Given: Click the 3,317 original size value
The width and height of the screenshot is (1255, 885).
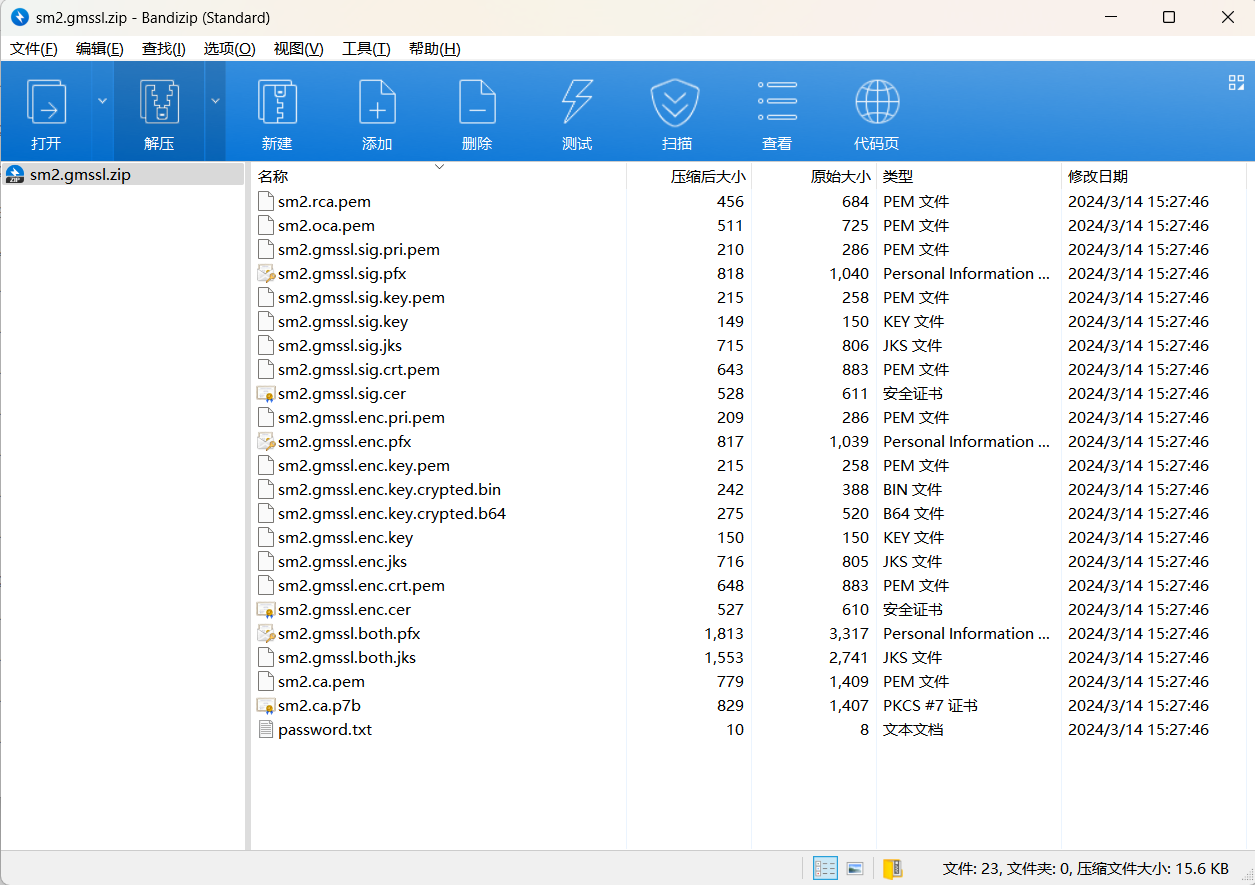Looking at the screenshot, I should tap(848, 633).
